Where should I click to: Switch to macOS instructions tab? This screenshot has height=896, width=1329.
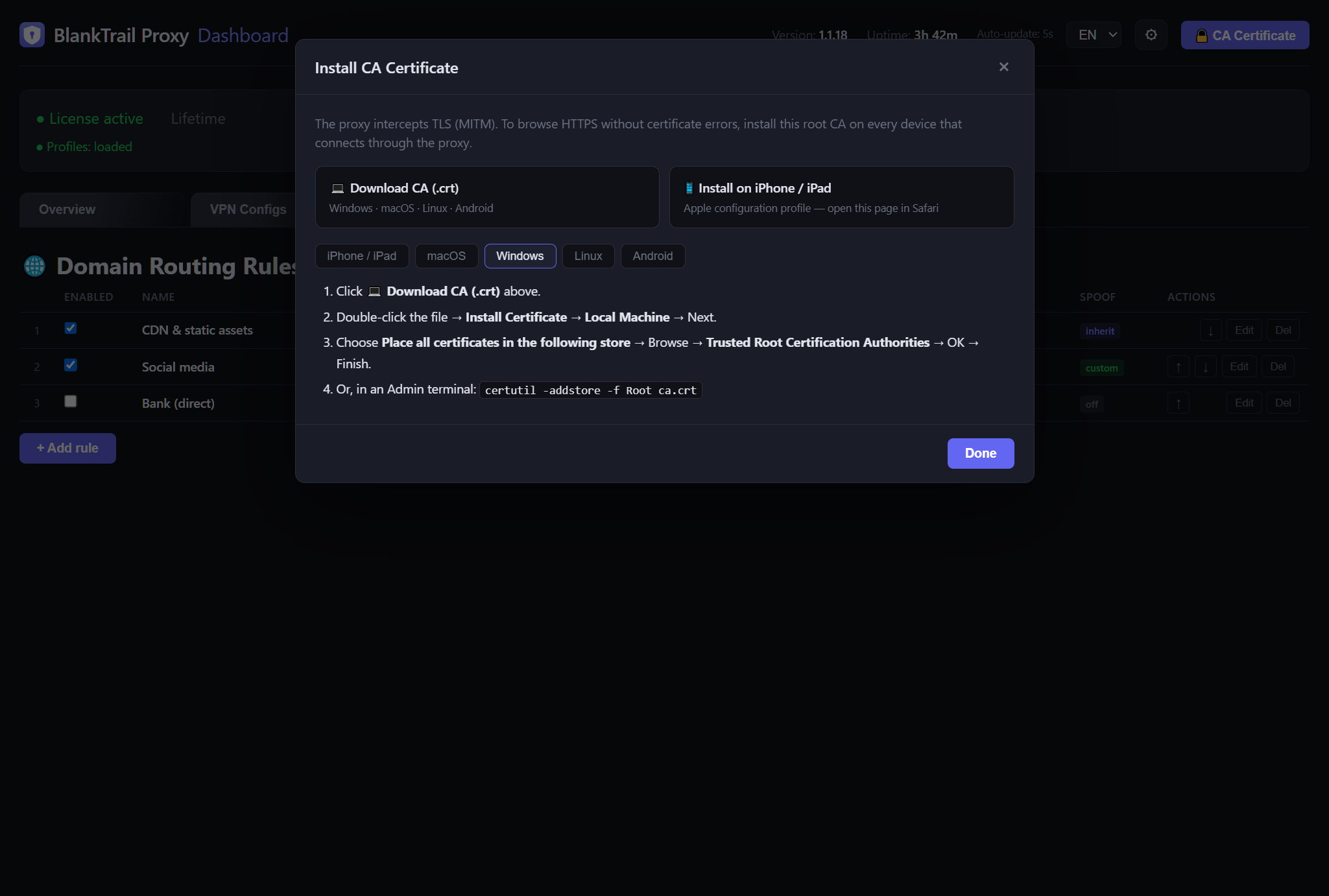446,256
